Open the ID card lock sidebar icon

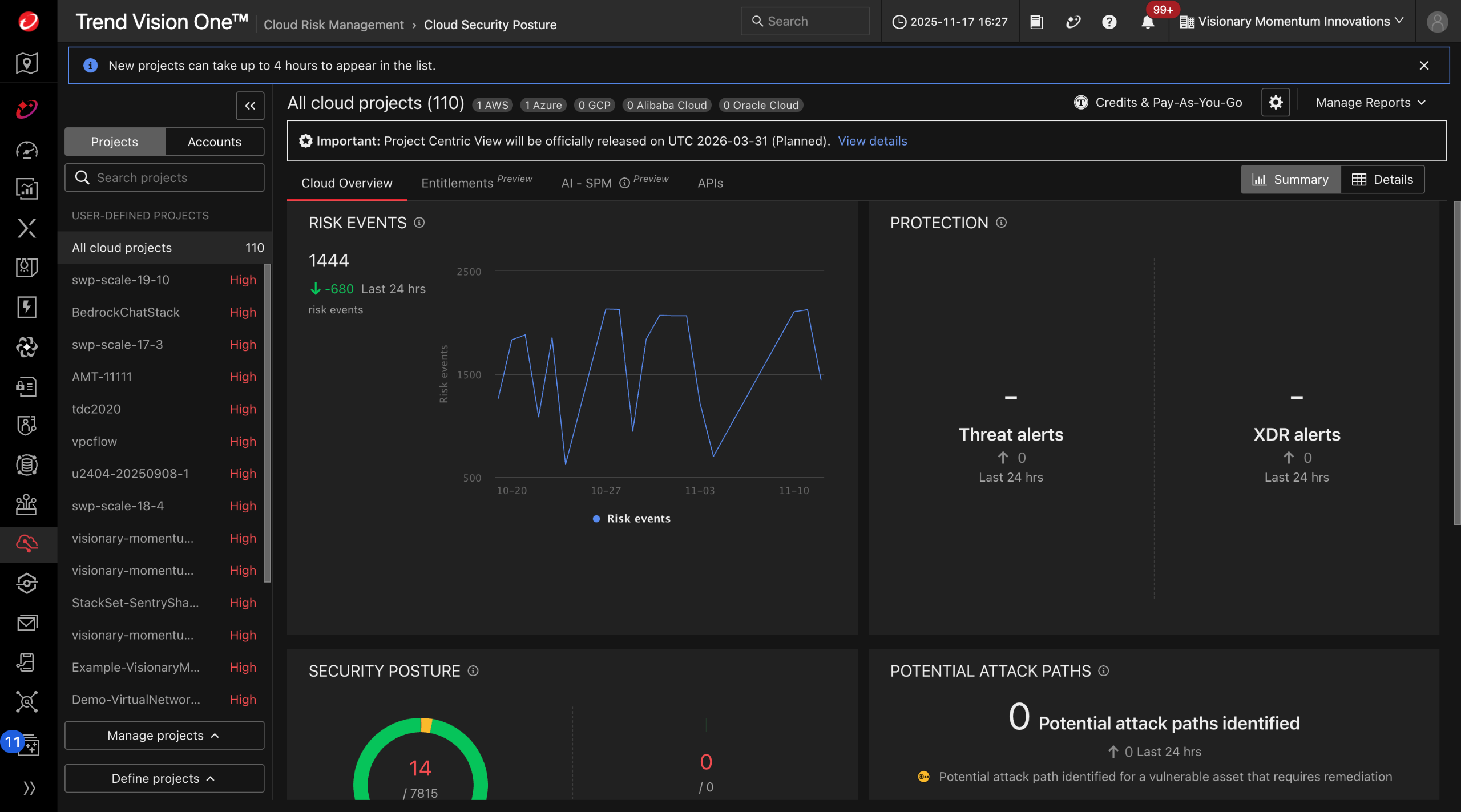[27, 386]
